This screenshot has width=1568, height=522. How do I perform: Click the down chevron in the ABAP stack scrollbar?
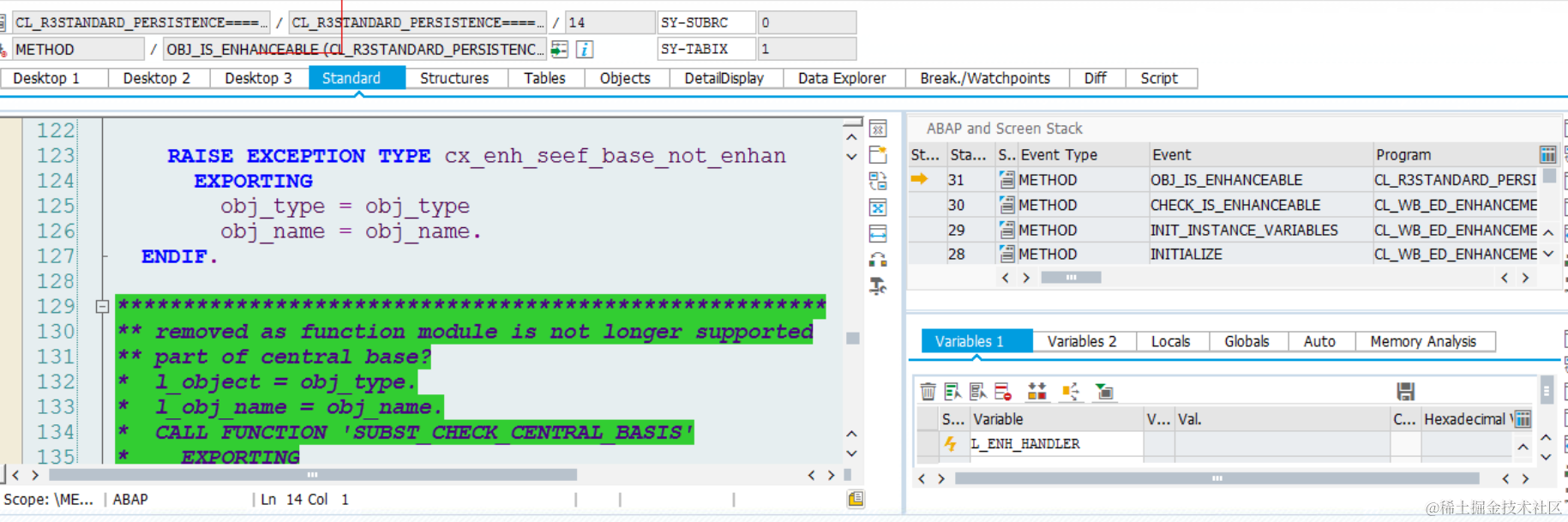coord(1548,254)
